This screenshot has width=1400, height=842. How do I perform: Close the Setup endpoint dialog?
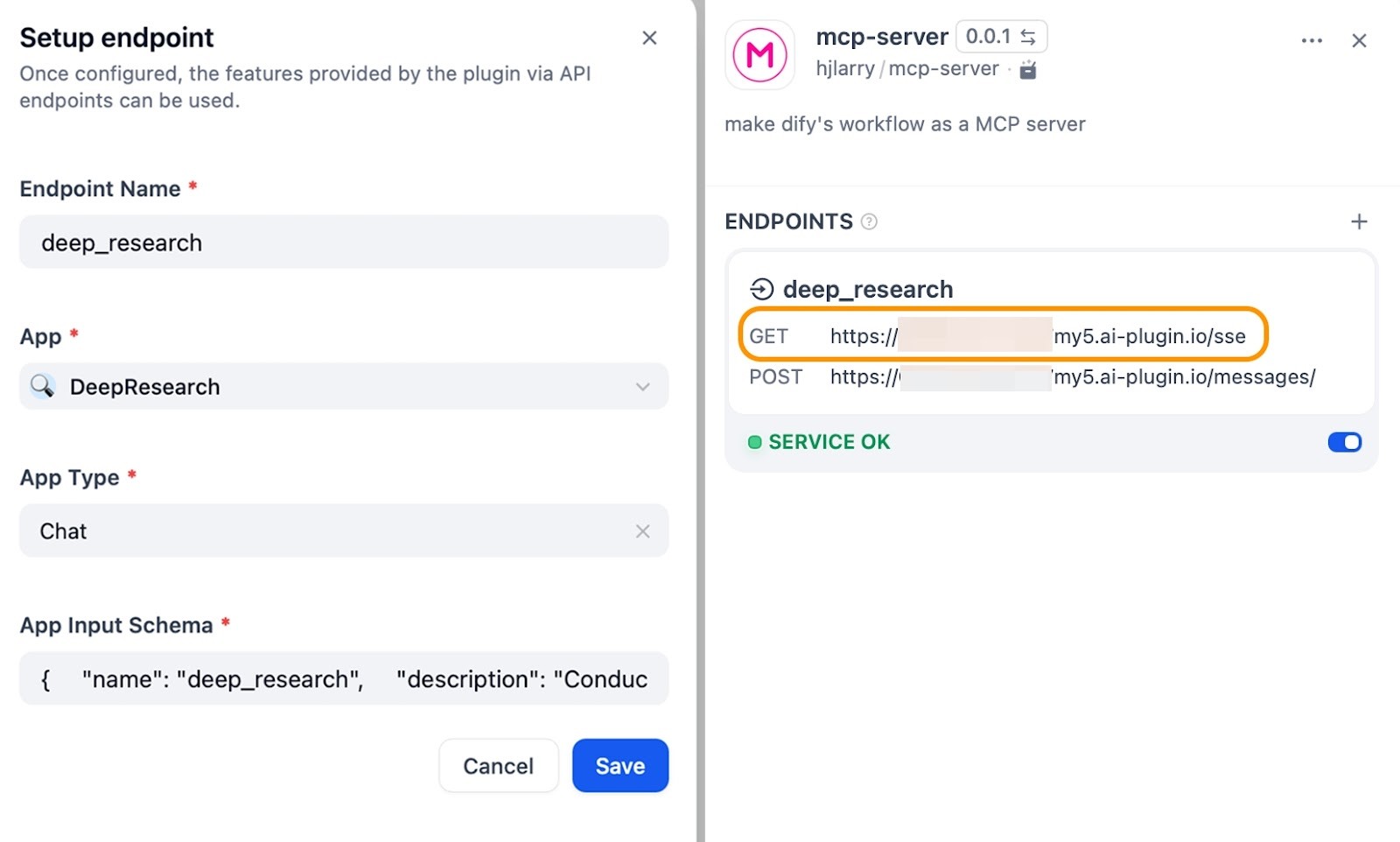tap(649, 38)
